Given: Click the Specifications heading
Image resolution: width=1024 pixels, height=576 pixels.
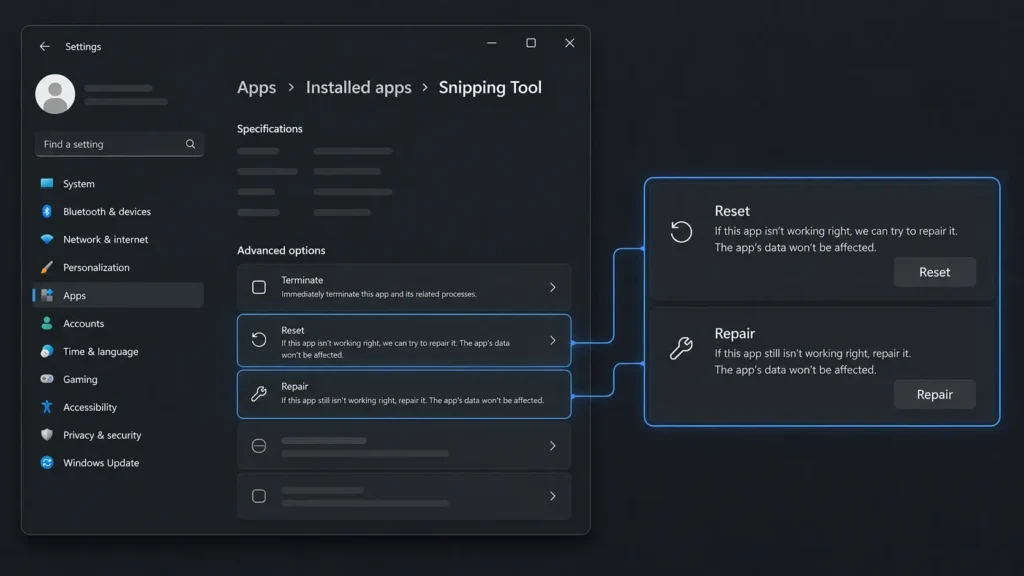Looking at the screenshot, I should tap(270, 129).
